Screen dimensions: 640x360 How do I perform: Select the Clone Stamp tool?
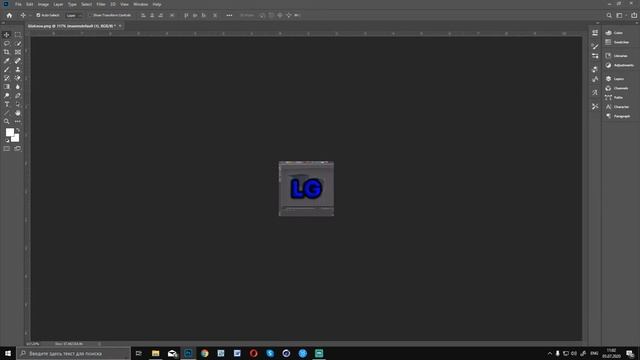[18, 69]
